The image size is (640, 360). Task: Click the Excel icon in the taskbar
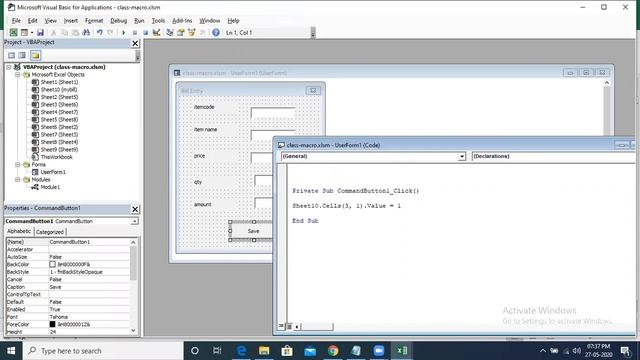[402, 351]
